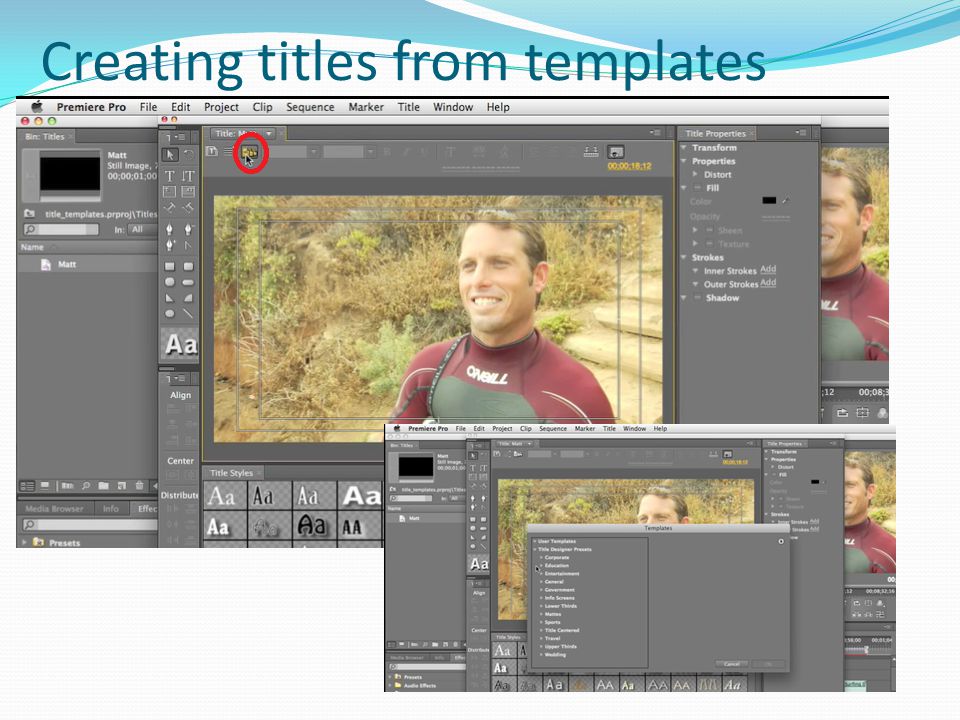Expand the Distort section in large Title Properties

(x=696, y=174)
